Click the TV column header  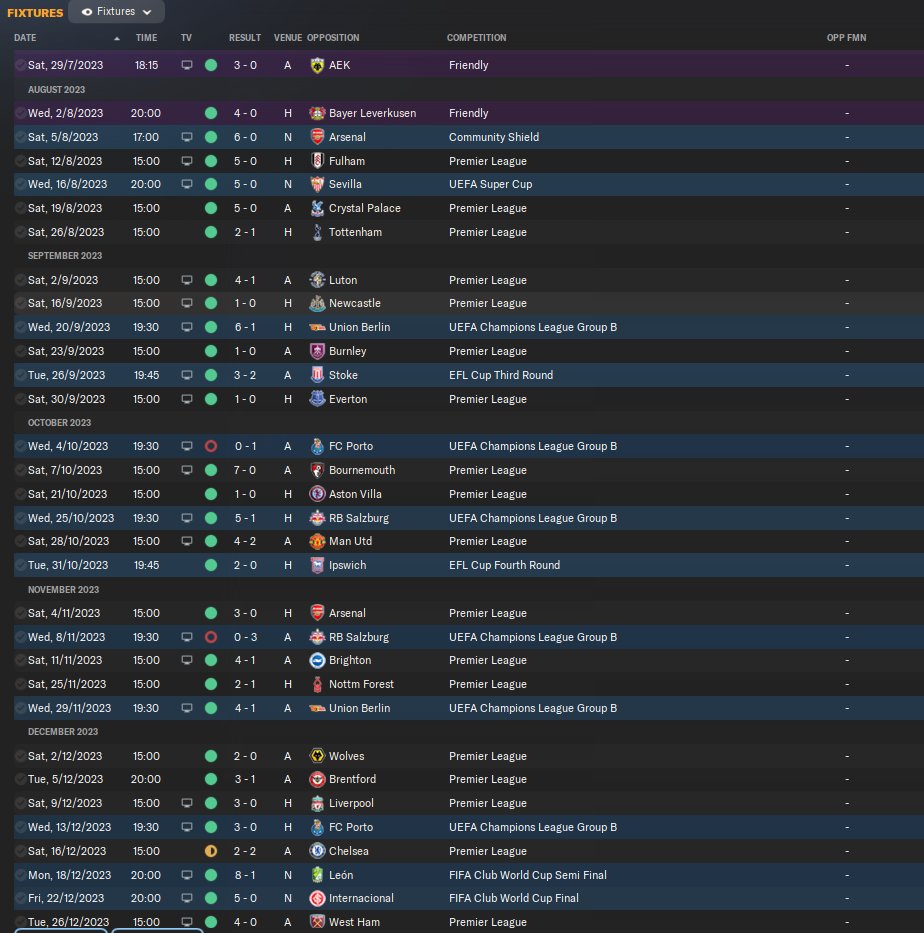(x=186, y=37)
